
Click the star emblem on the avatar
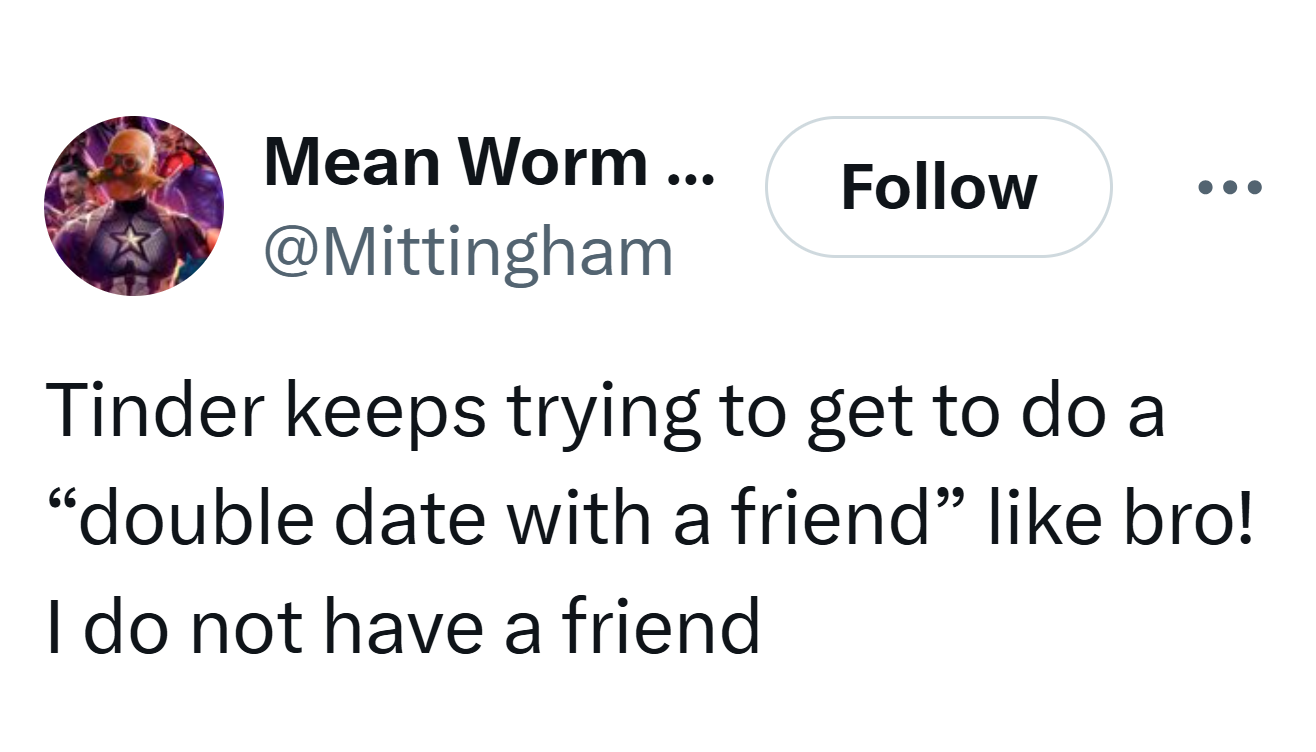tap(129, 241)
